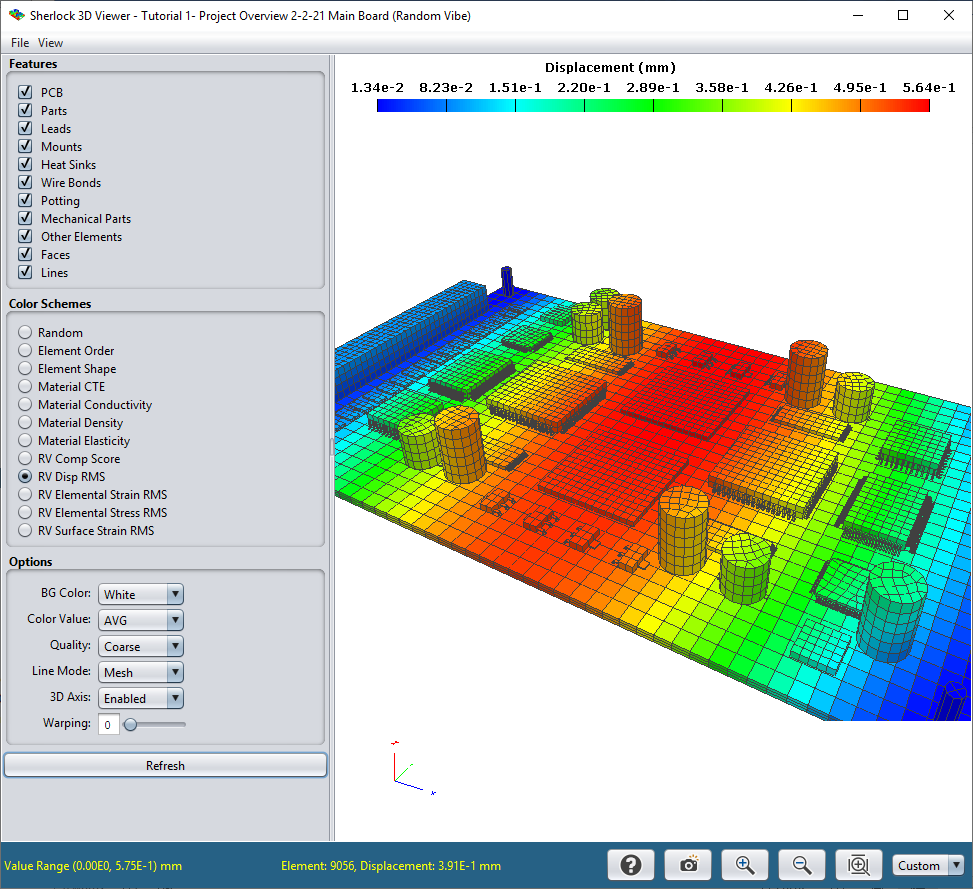
Task: Switch color scheme to RV Comp Score
Action: coord(24,458)
